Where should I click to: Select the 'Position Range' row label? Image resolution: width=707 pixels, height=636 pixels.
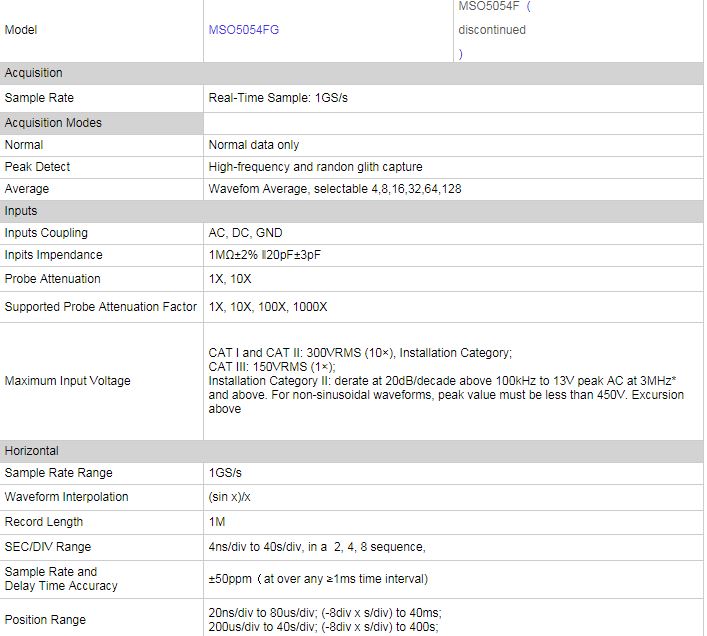tap(45, 620)
